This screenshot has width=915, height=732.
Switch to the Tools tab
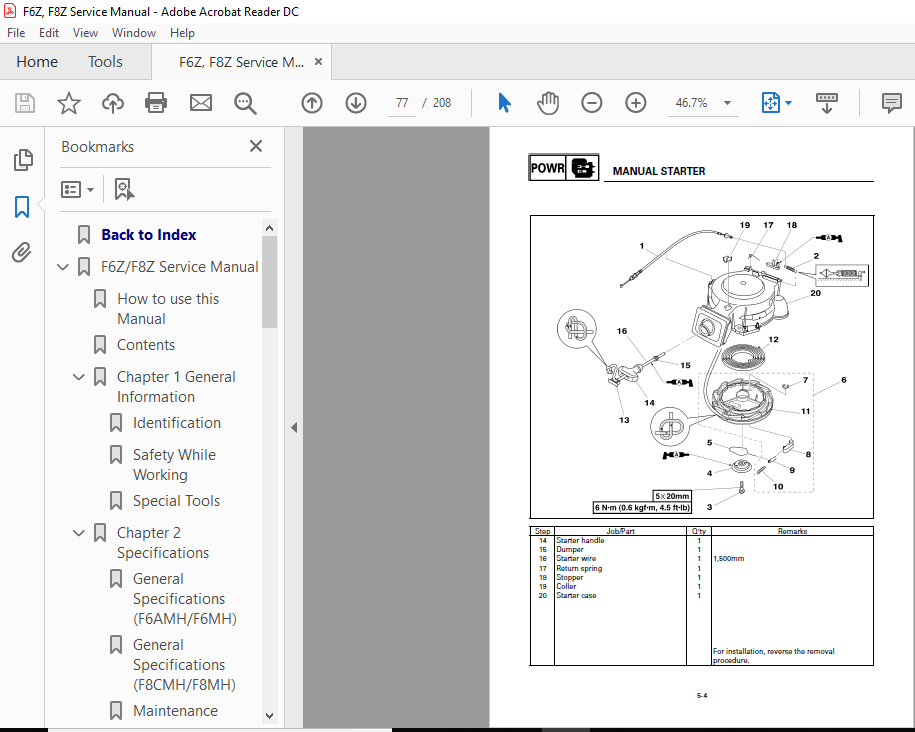(x=105, y=62)
